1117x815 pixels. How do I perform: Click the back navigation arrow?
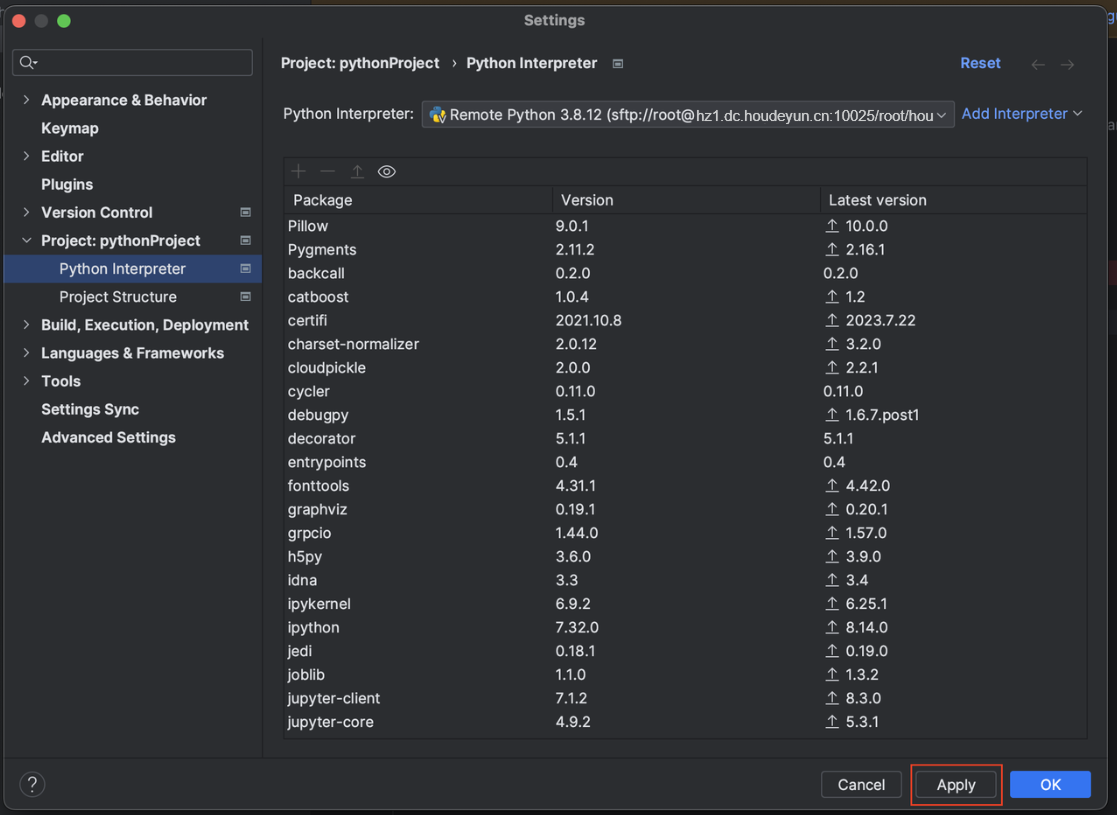pyautogui.click(x=1038, y=64)
